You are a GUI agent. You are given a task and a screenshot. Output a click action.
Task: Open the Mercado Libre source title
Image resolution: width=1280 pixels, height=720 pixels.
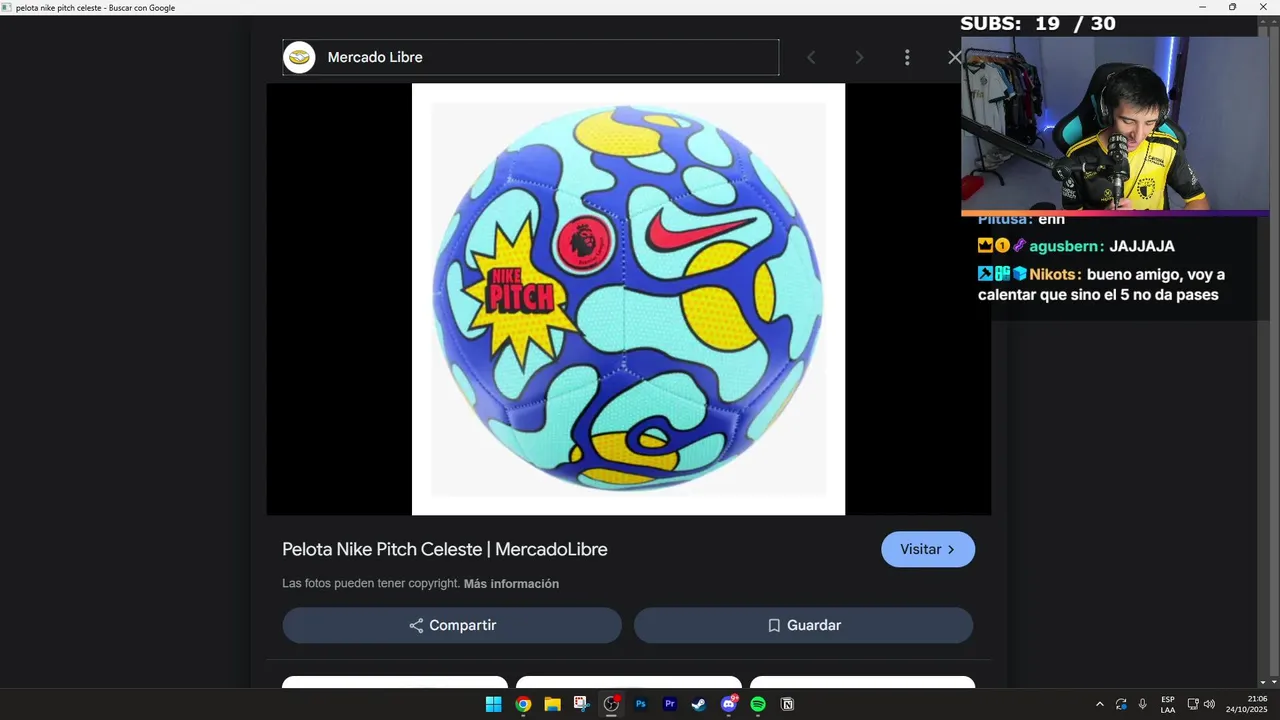[375, 58]
